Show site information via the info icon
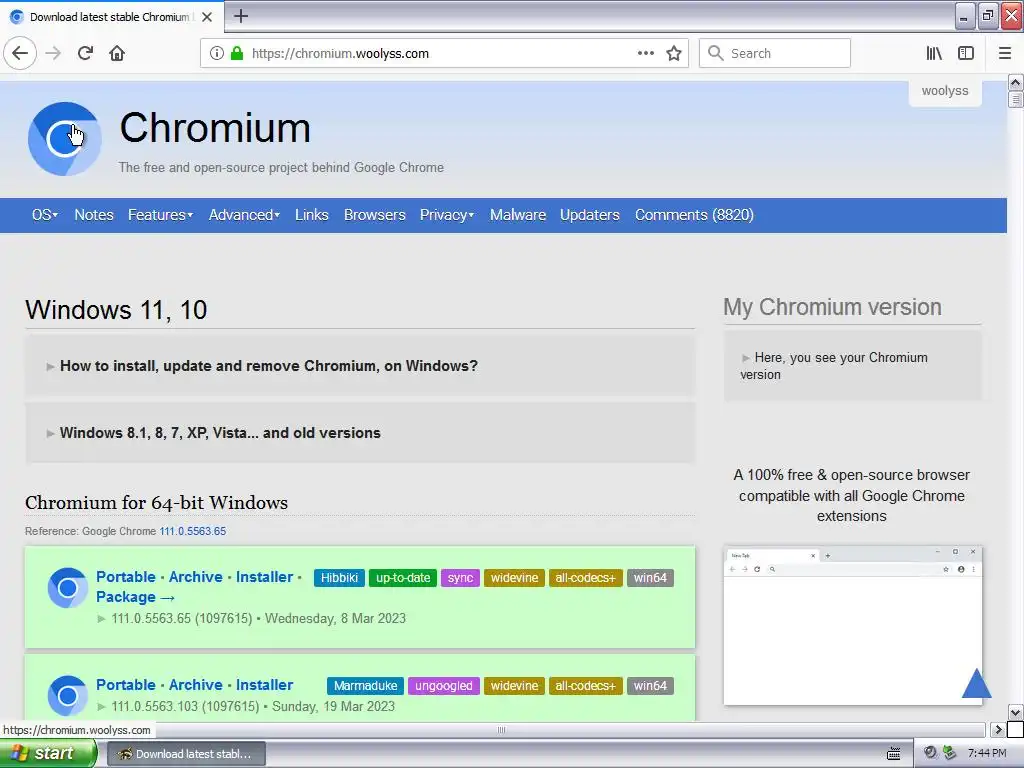 (x=216, y=53)
